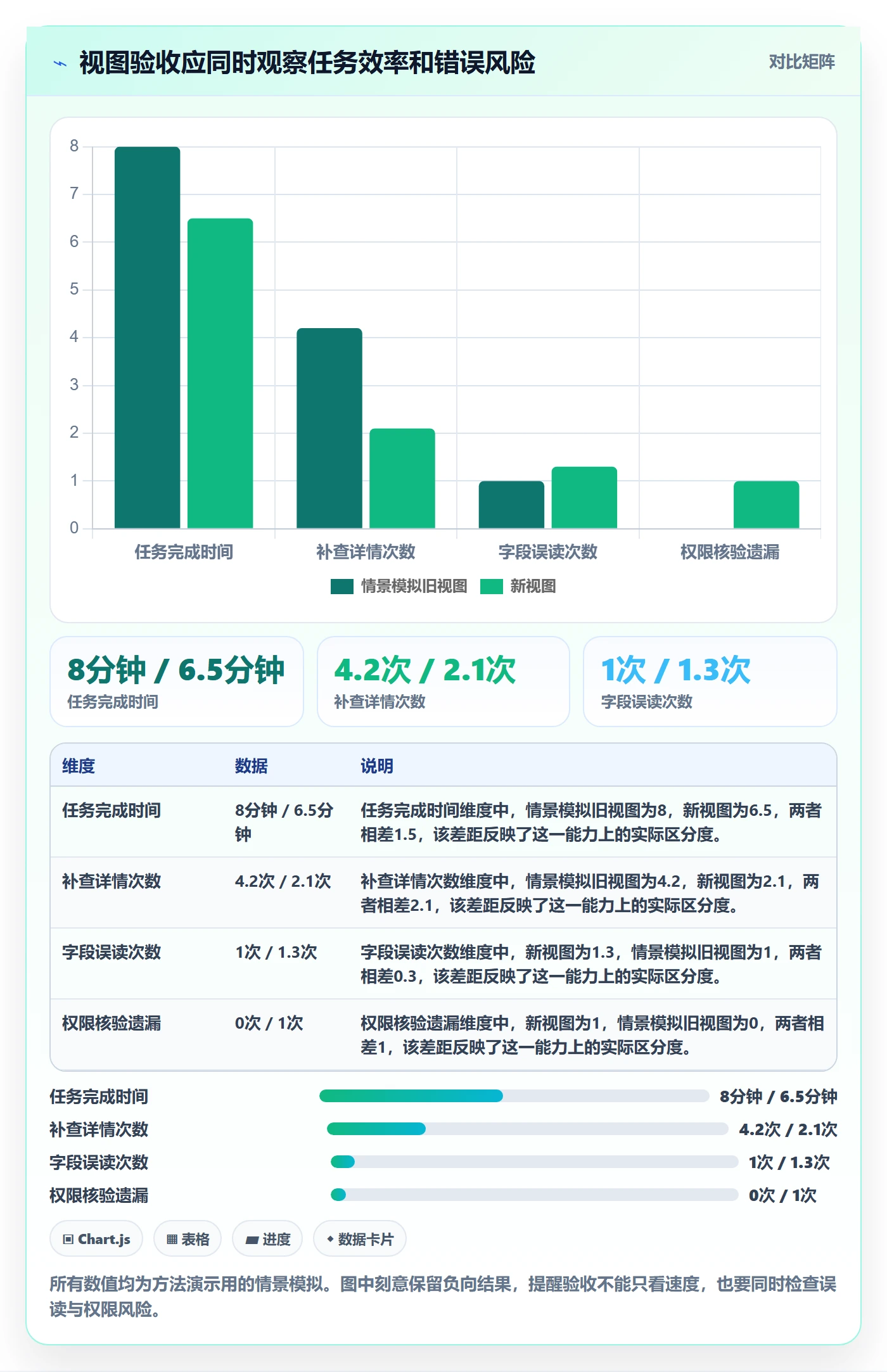The width and height of the screenshot is (887, 1372).
Task: Click the 1次 / 1.3次 data card
Action: click(x=710, y=682)
